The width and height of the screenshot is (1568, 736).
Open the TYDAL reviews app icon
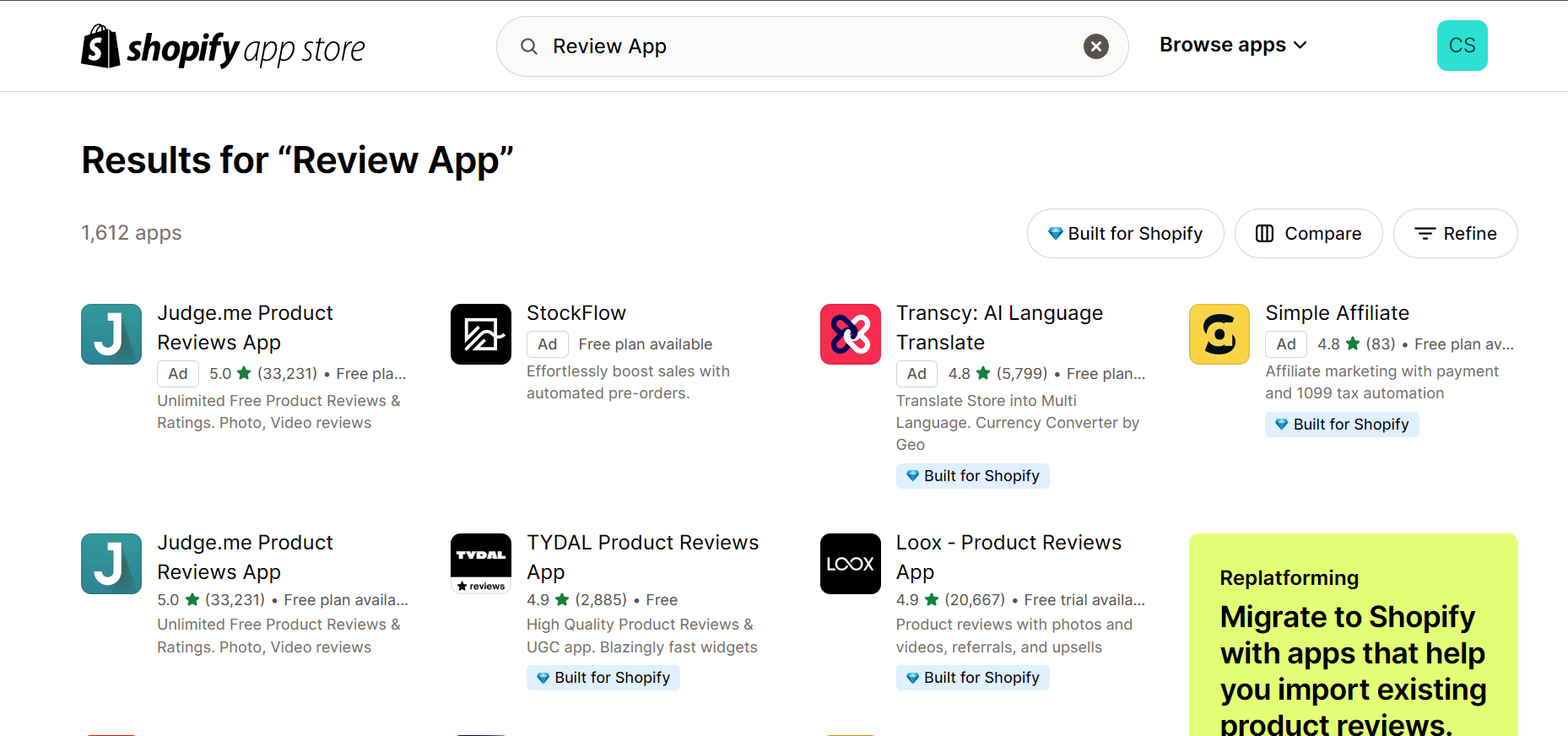click(x=481, y=564)
